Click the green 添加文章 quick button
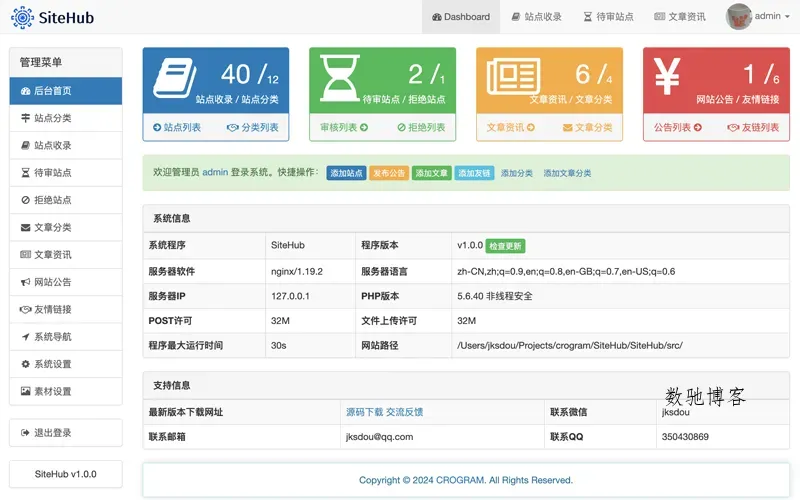The width and height of the screenshot is (800, 500). tap(432, 173)
